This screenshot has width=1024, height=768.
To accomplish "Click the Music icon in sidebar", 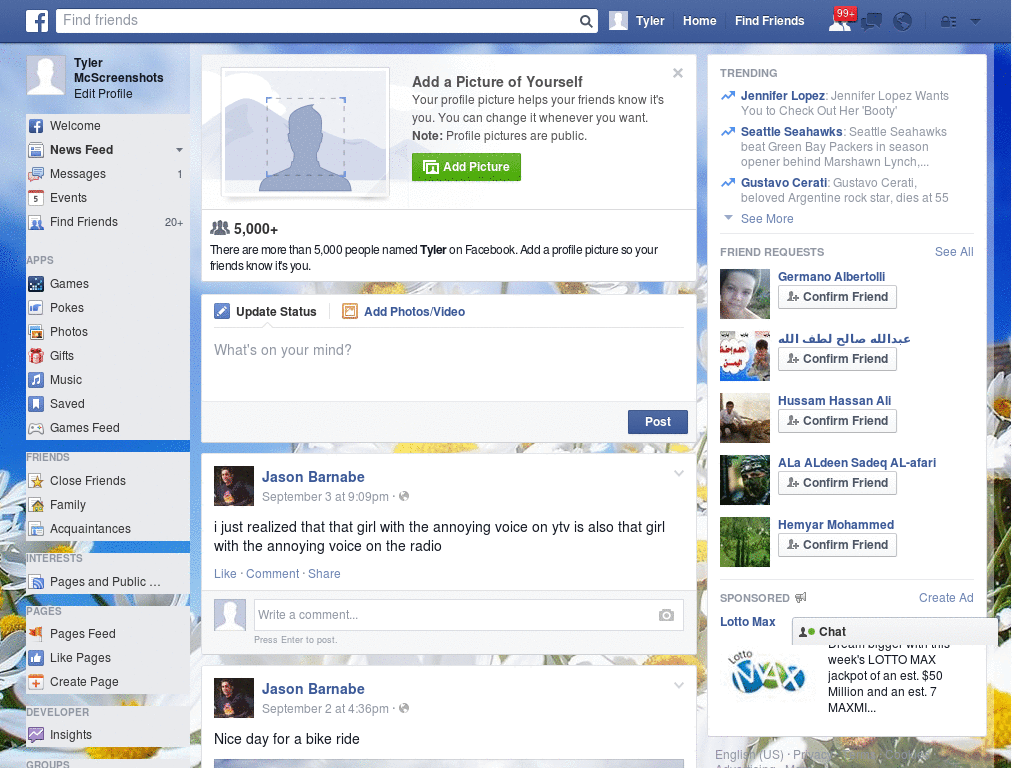I will pyautogui.click(x=36, y=380).
